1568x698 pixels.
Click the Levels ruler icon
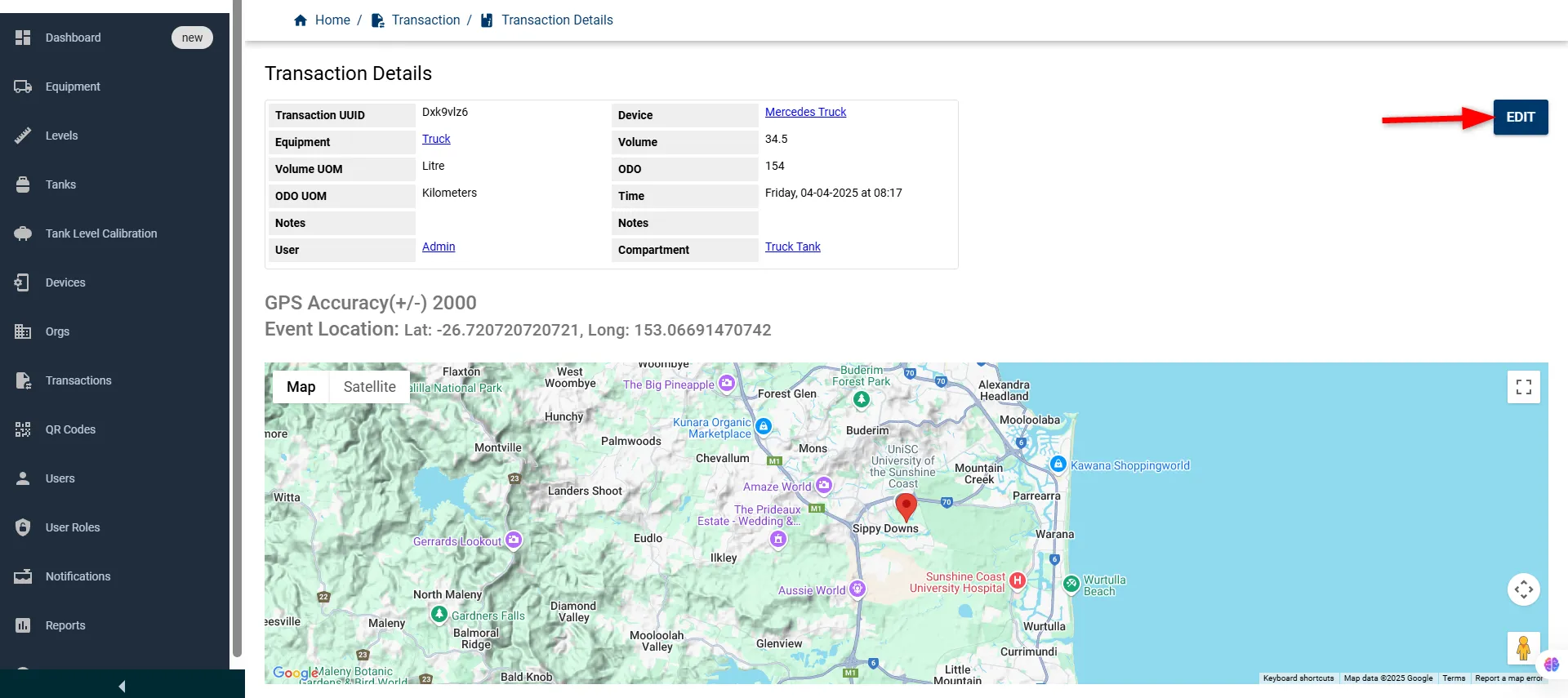pyautogui.click(x=23, y=136)
